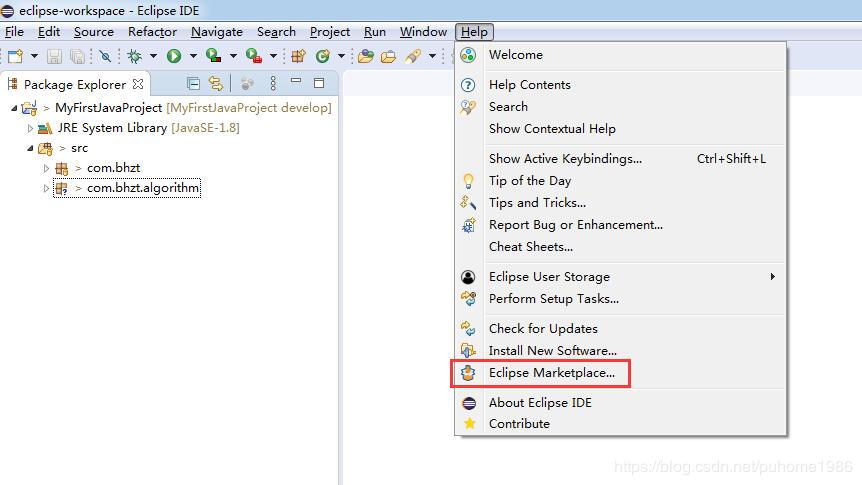
Task: Click the Open Task folder icon
Action: pos(388,56)
